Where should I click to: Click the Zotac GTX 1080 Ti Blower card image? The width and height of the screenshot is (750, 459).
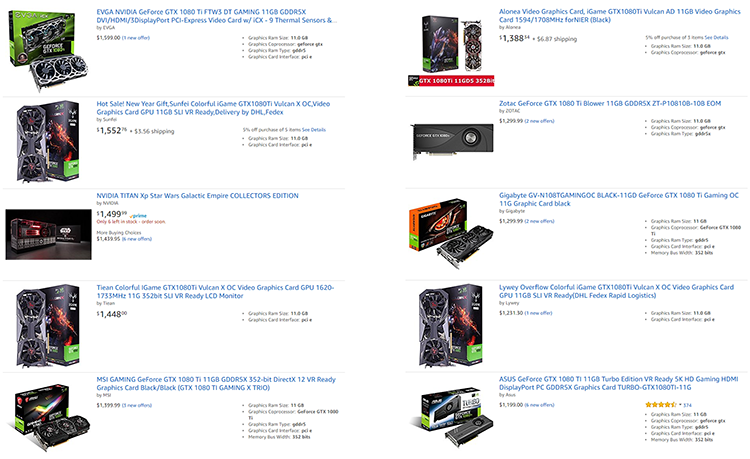pyautogui.click(x=452, y=140)
